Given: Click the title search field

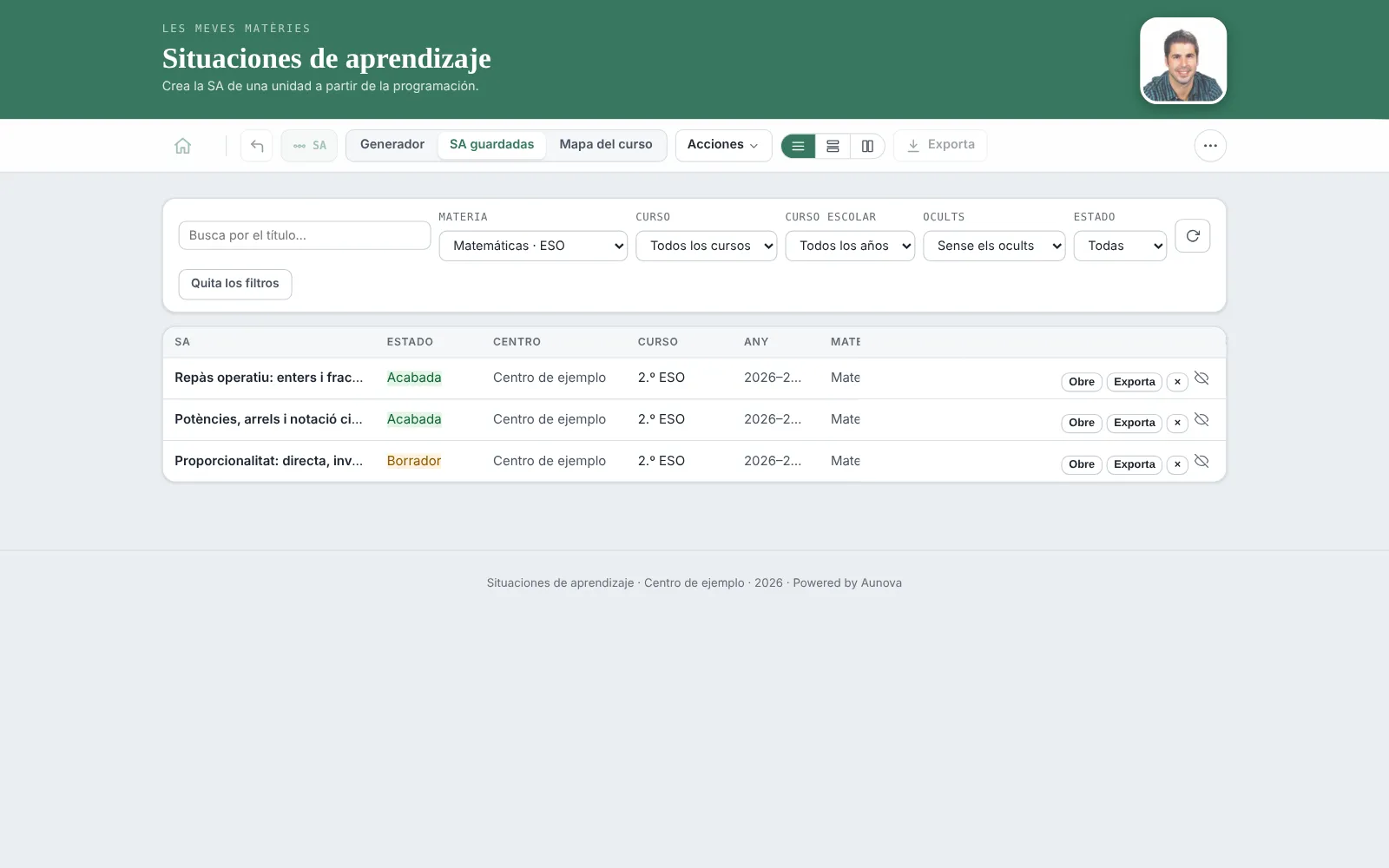Looking at the screenshot, I should 305,235.
